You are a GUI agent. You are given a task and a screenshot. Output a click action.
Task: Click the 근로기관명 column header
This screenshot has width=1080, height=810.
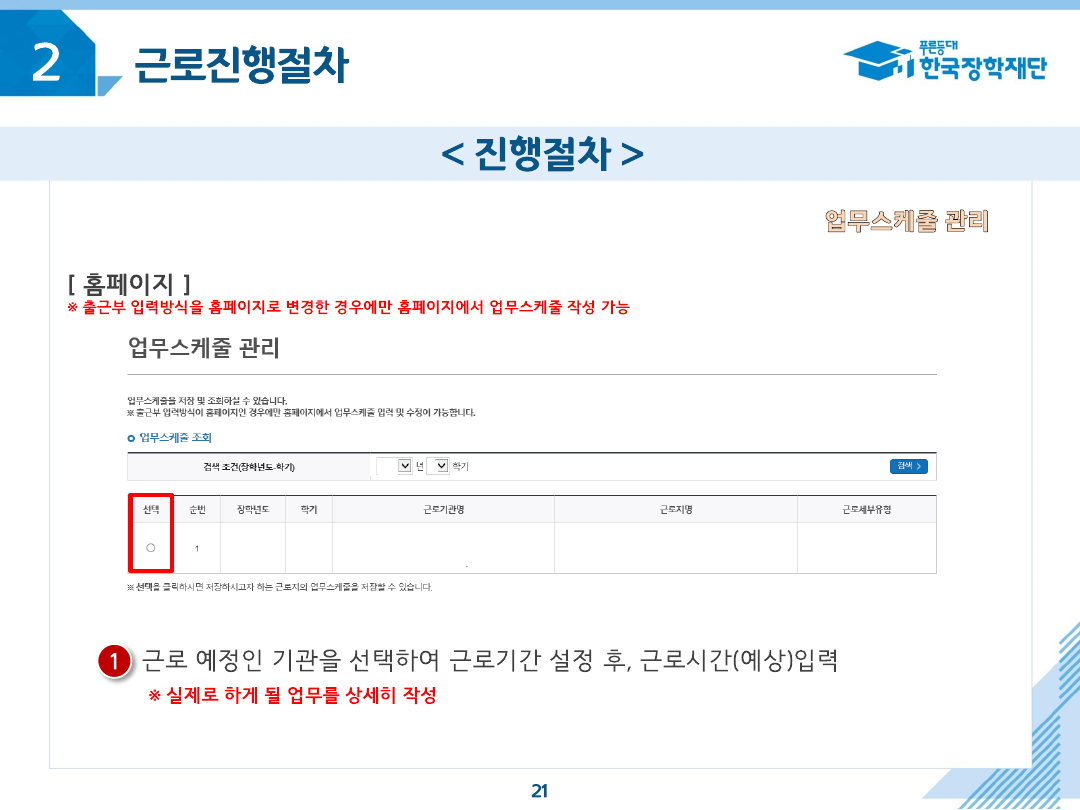[x=443, y=510]
